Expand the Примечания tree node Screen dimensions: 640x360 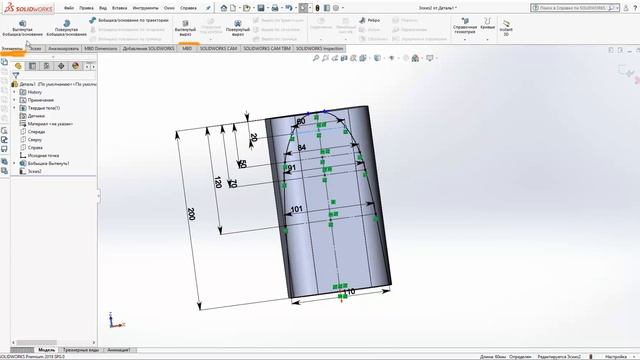click(14, 100)
